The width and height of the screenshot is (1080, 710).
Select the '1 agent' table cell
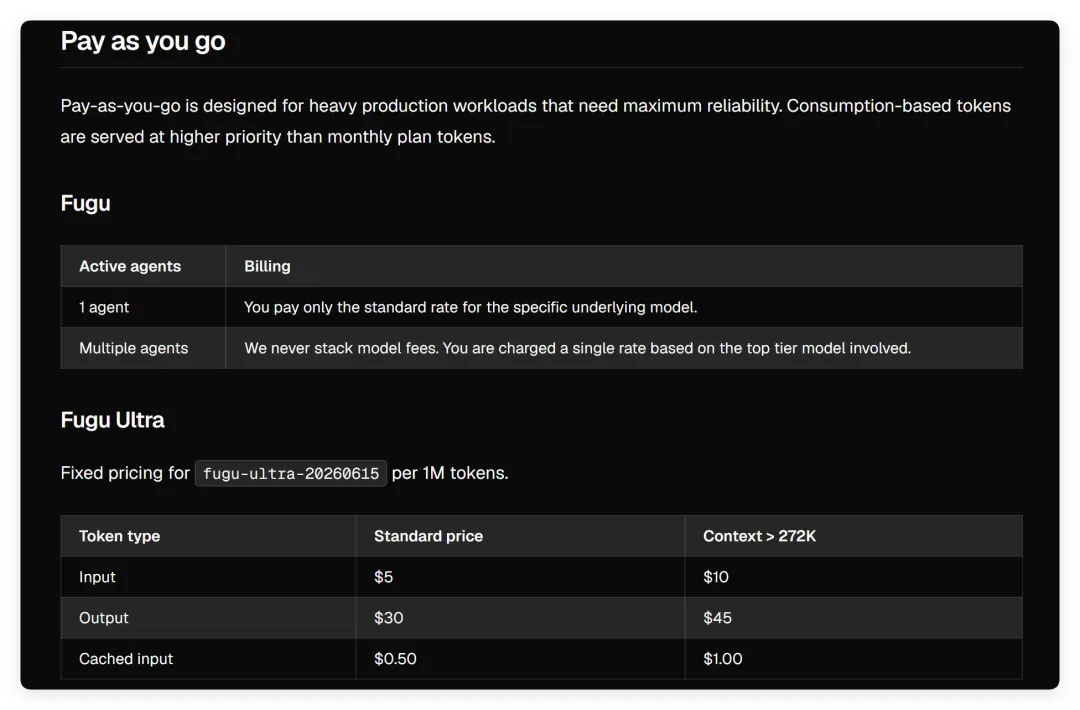(x=104, y=307)
